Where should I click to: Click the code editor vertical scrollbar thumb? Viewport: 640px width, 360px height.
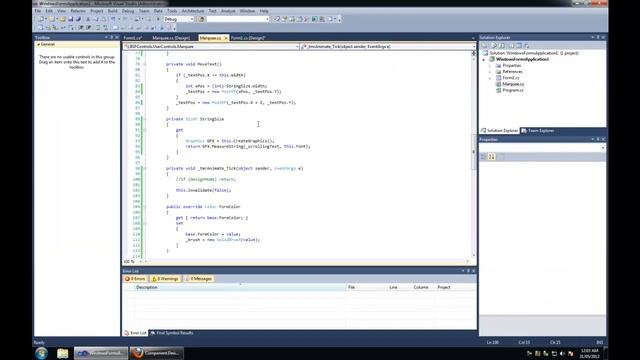click(x=473, y=152)
